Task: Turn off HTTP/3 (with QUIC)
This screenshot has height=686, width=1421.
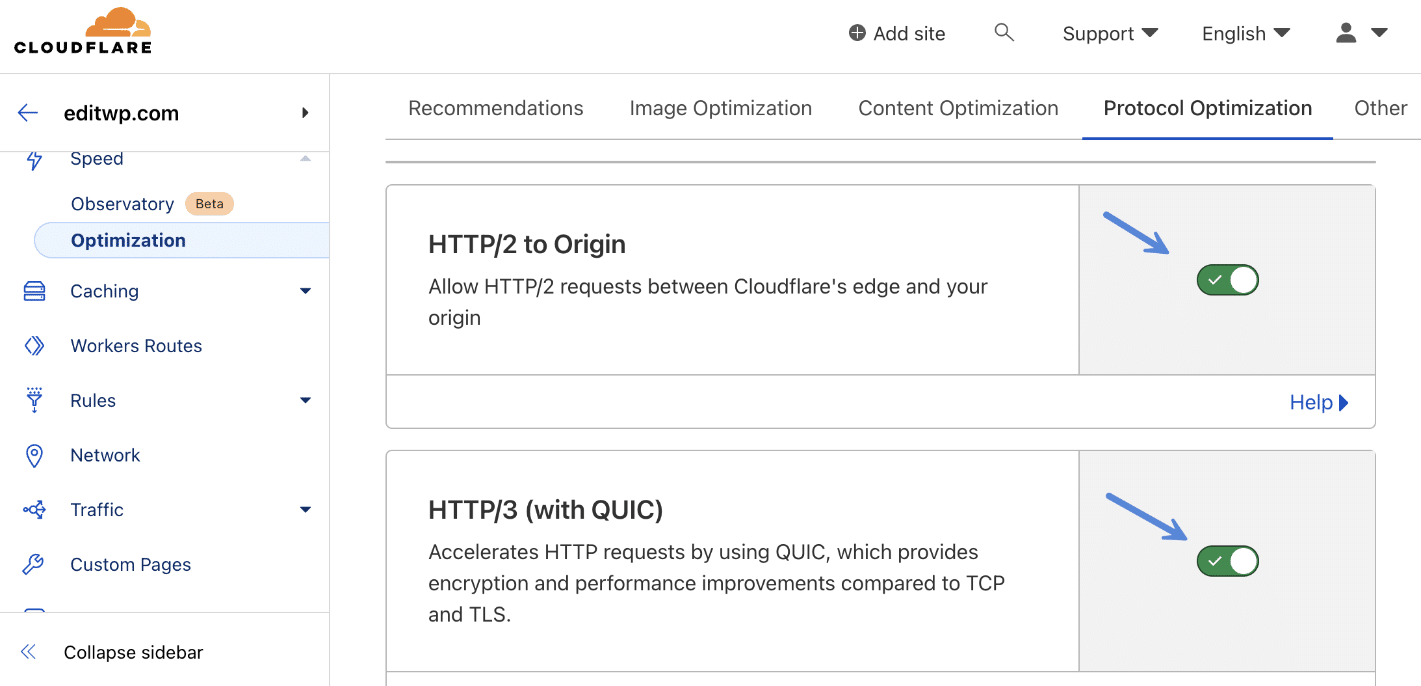Action: [x=1227, y=561]
